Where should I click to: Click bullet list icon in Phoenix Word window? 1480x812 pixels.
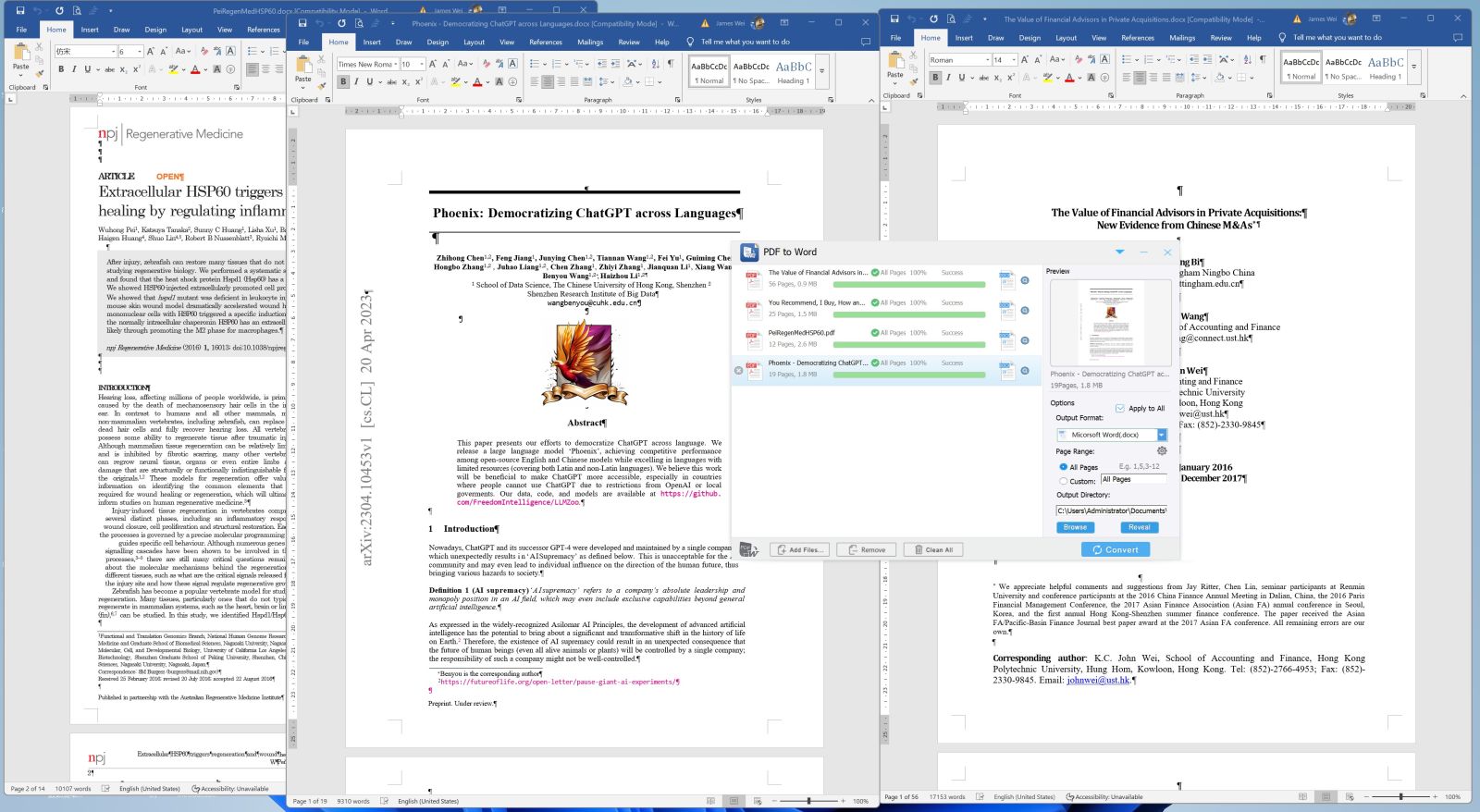pyautogui.click(x=534, y=64)
